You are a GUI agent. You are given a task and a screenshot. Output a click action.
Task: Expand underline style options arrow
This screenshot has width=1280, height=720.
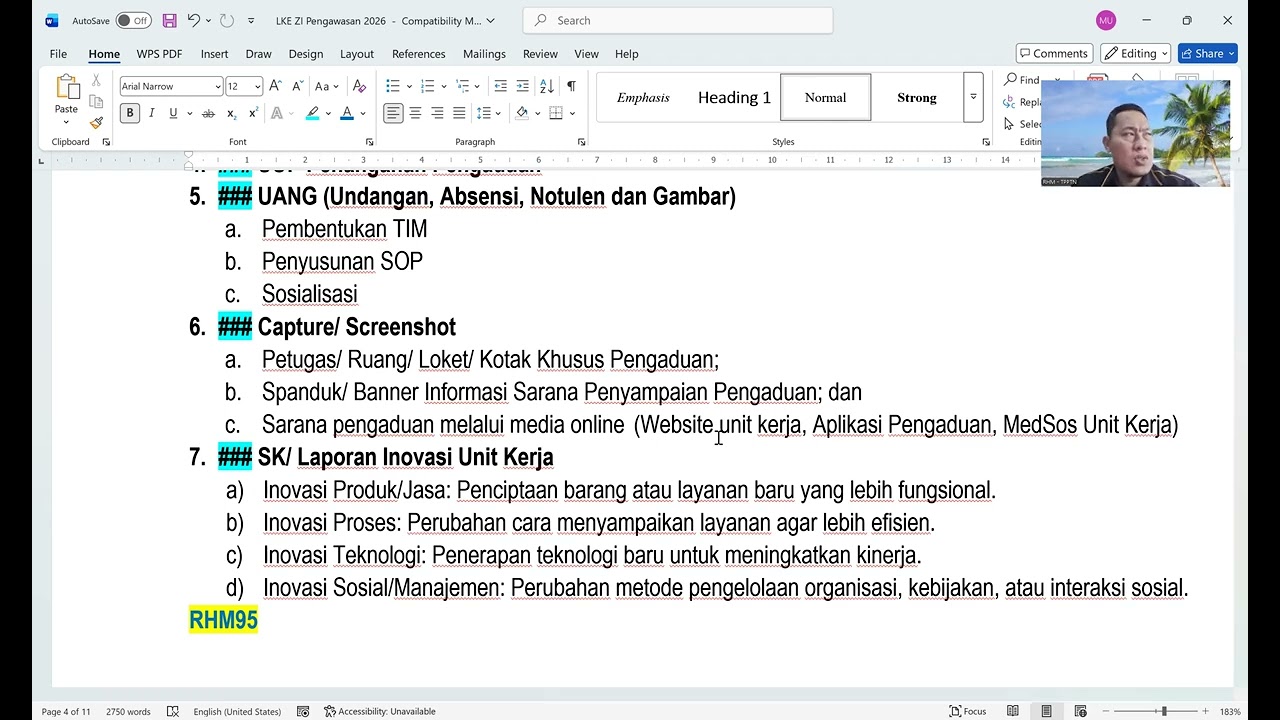click(x=187, y=113)
